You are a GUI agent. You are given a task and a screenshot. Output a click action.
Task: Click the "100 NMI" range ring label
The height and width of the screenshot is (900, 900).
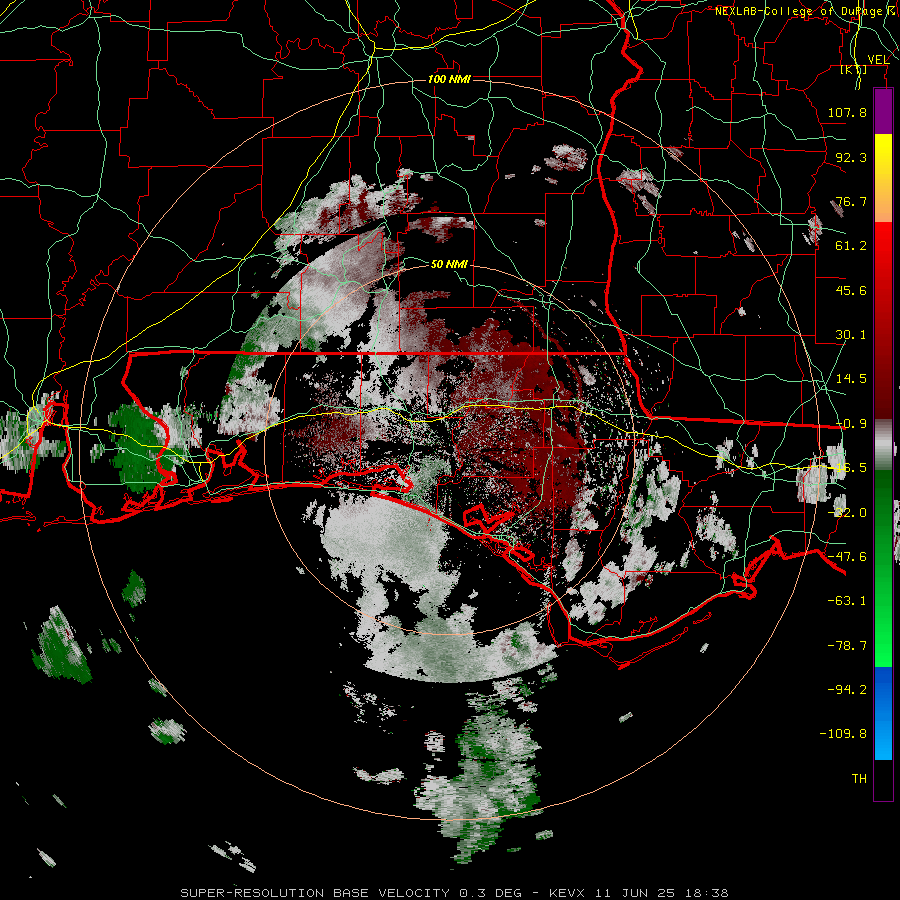(x=449, y=79)
